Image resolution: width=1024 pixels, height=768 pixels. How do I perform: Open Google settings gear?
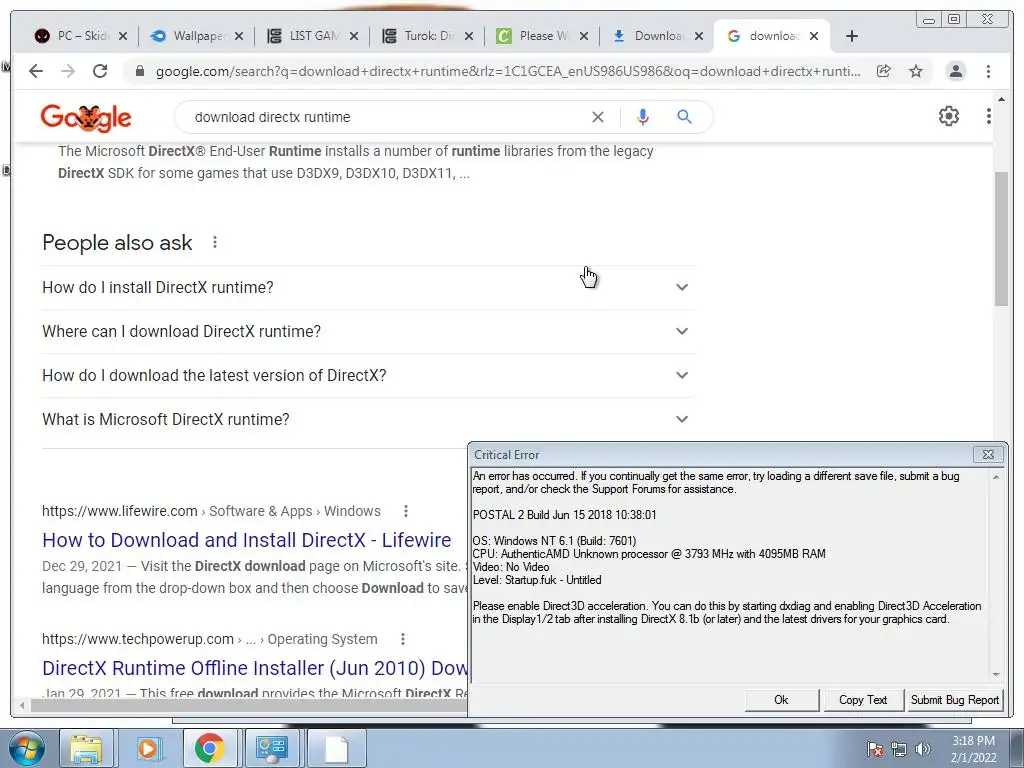click(x=948, y=116)
